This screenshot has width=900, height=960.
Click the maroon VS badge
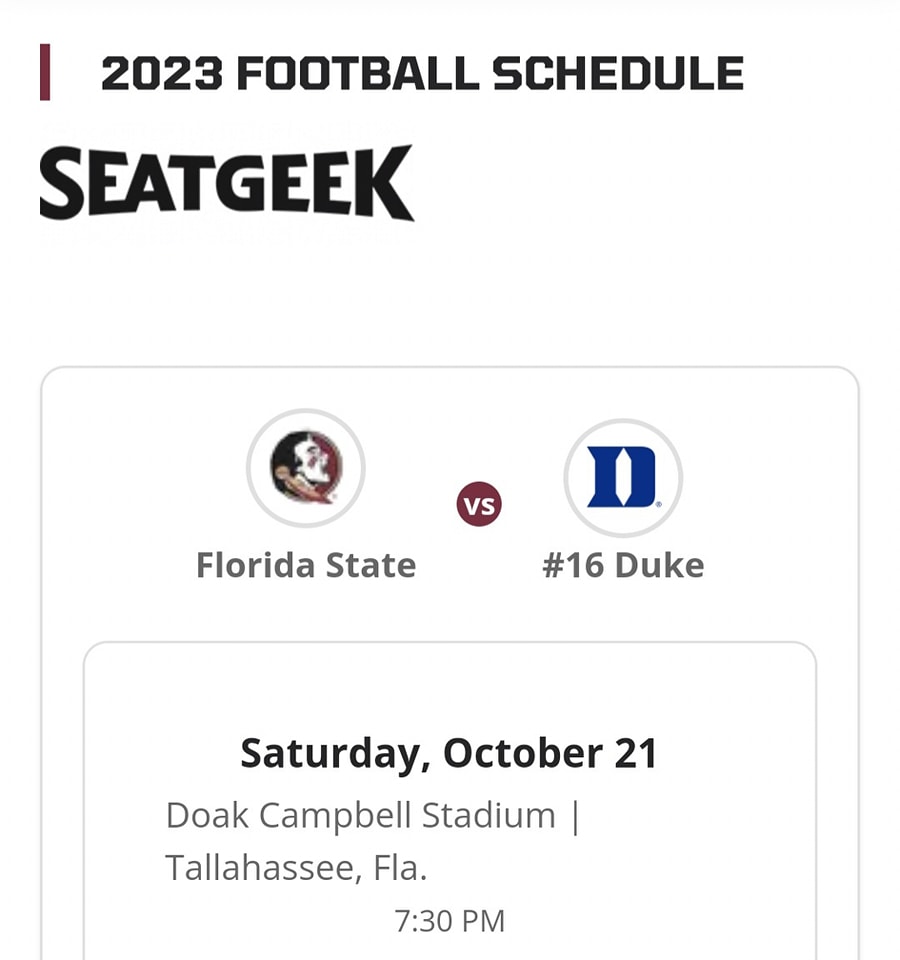coord(480,506)
